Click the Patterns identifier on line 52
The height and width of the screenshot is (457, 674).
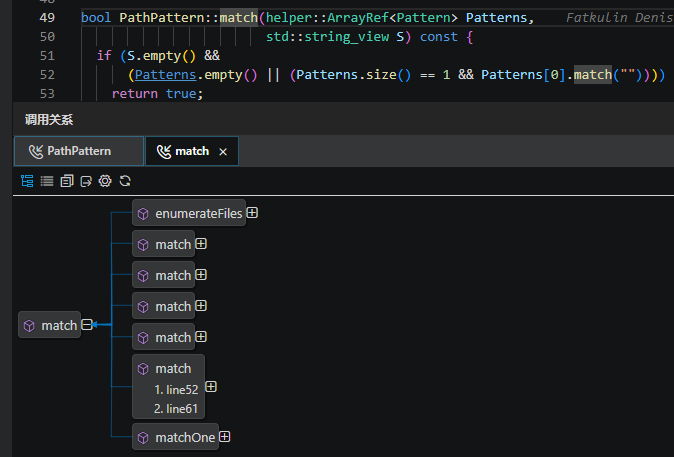click(x=165, y=75)
